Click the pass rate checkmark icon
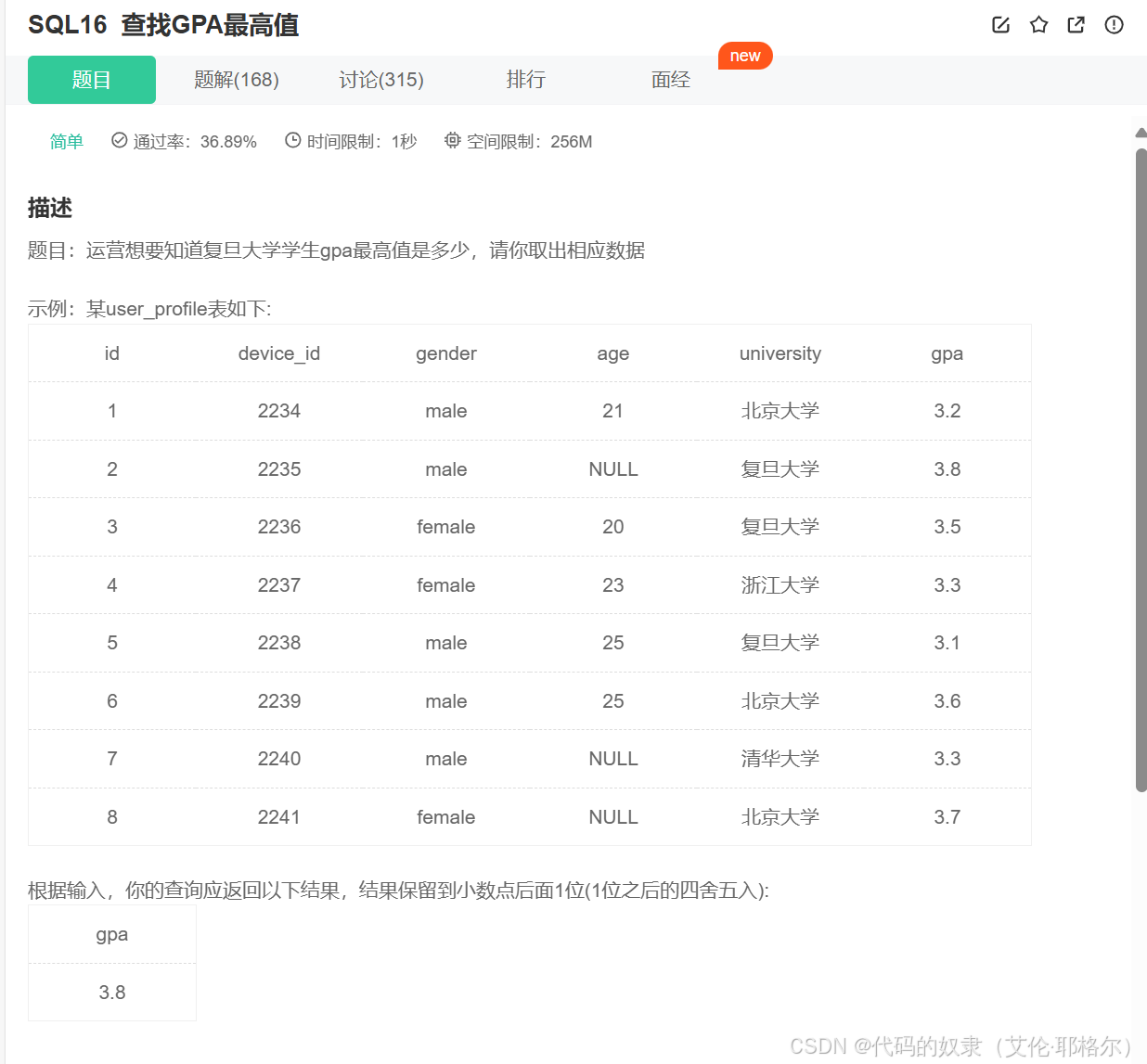 tap(119, 140)
